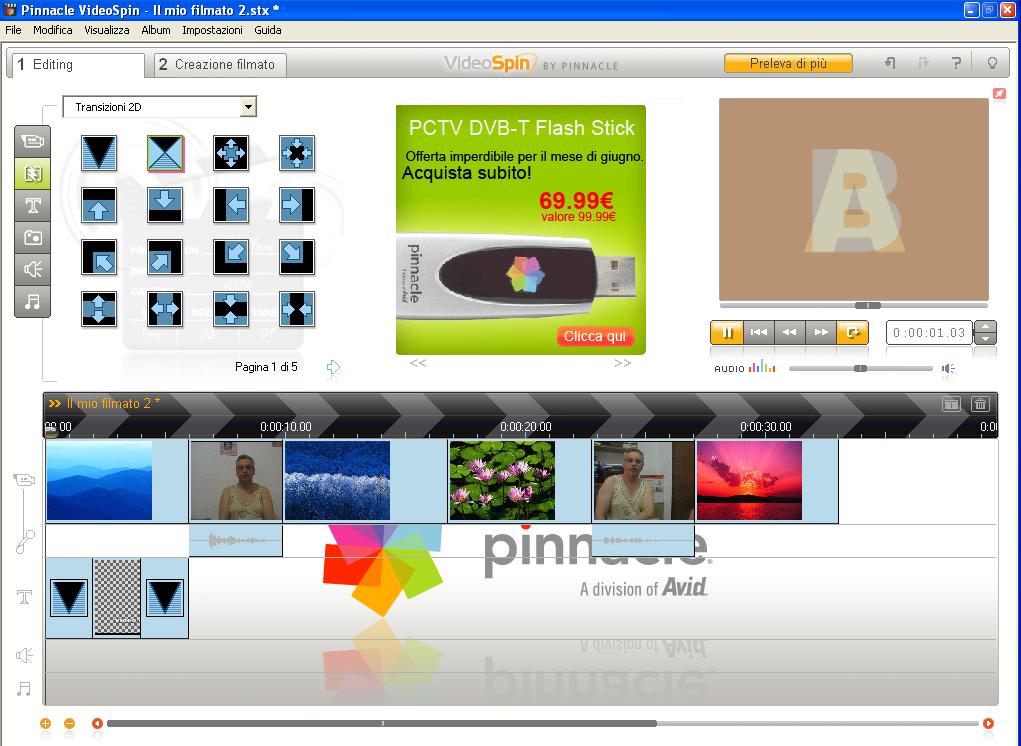Screen dimensions: 1021x746
Task: Click the timeline horizontal scrollbar
Action: coord(382,723)
